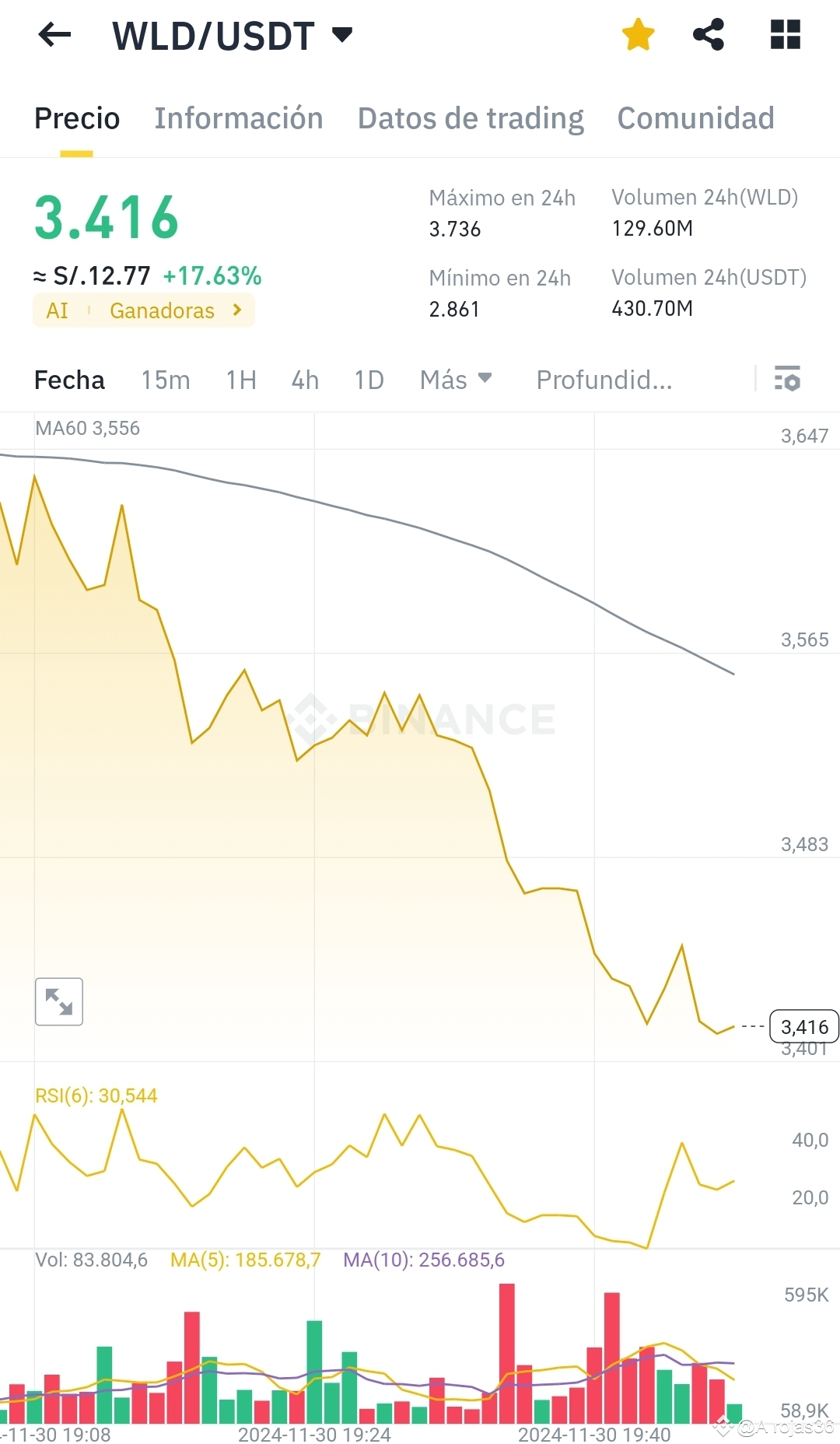Viewport: 840px width, 1444px height.
Task: Open the share icon
Action: pos(708,35)
